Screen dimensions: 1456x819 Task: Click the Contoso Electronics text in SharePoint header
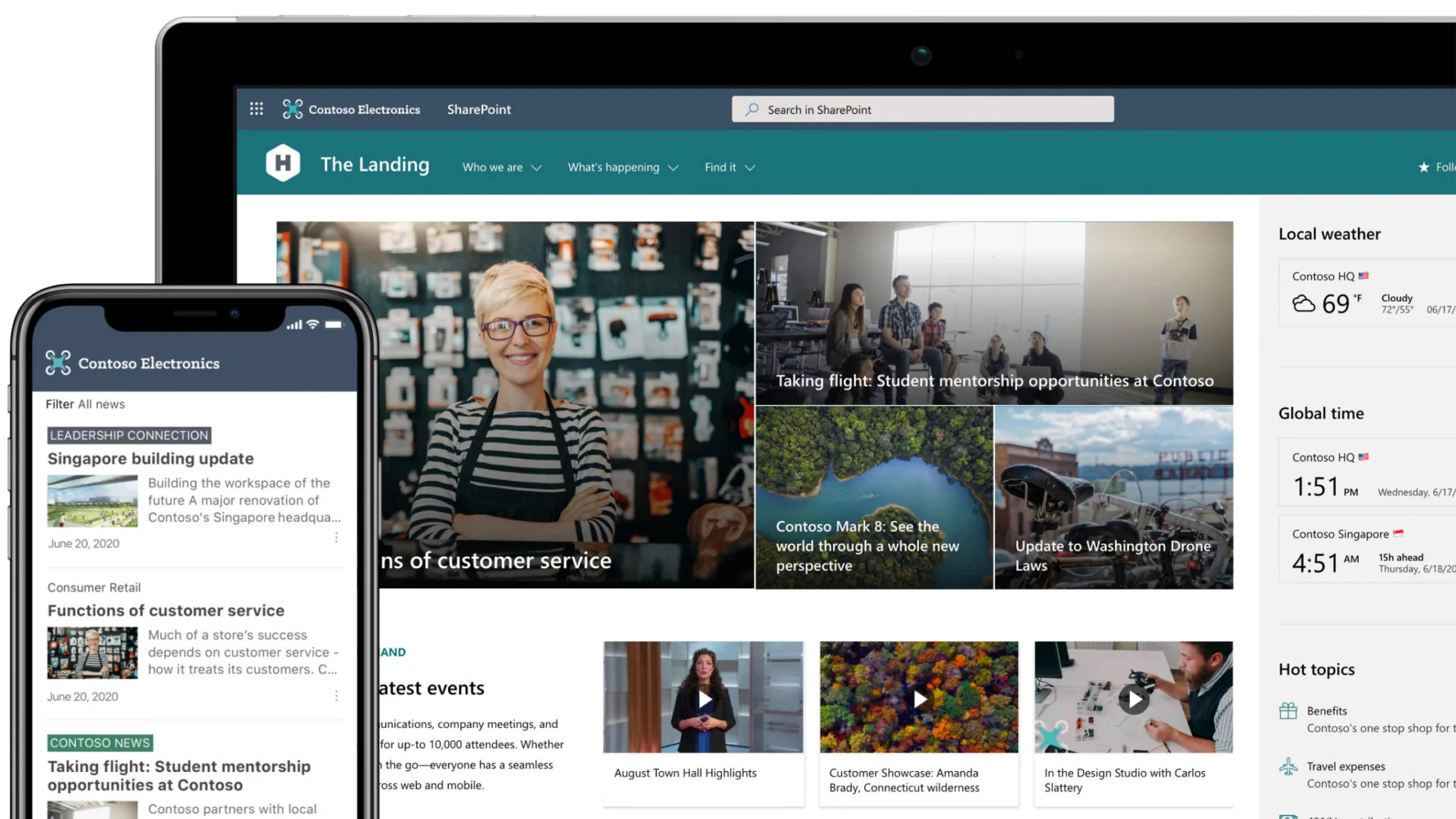point(364,109)
